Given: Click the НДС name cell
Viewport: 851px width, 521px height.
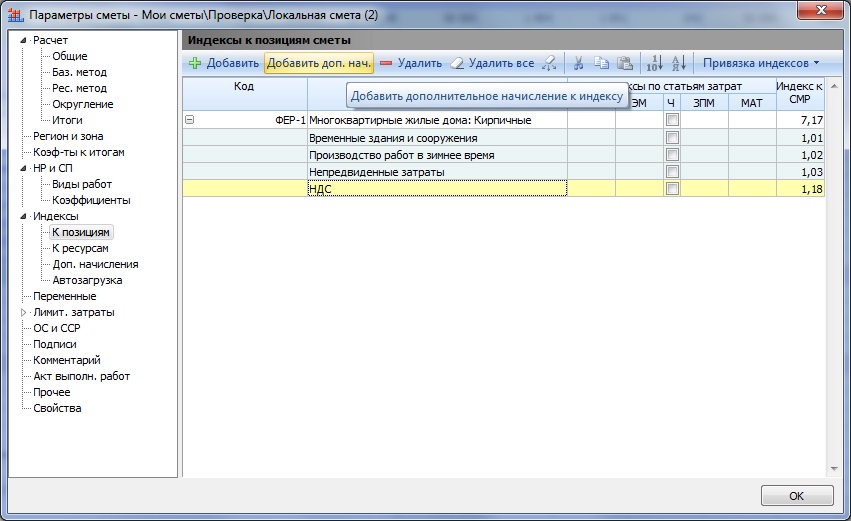Looking at the screenshot, I should coord(437,188).
